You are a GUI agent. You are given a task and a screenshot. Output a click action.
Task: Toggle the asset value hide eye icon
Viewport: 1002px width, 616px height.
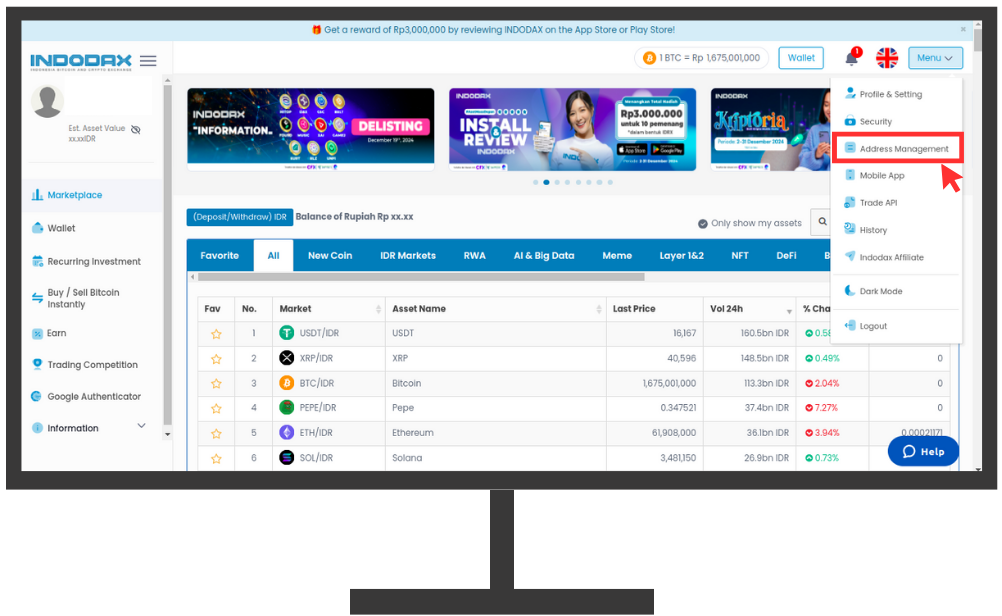pyautogui.click(x=135, y=130)
